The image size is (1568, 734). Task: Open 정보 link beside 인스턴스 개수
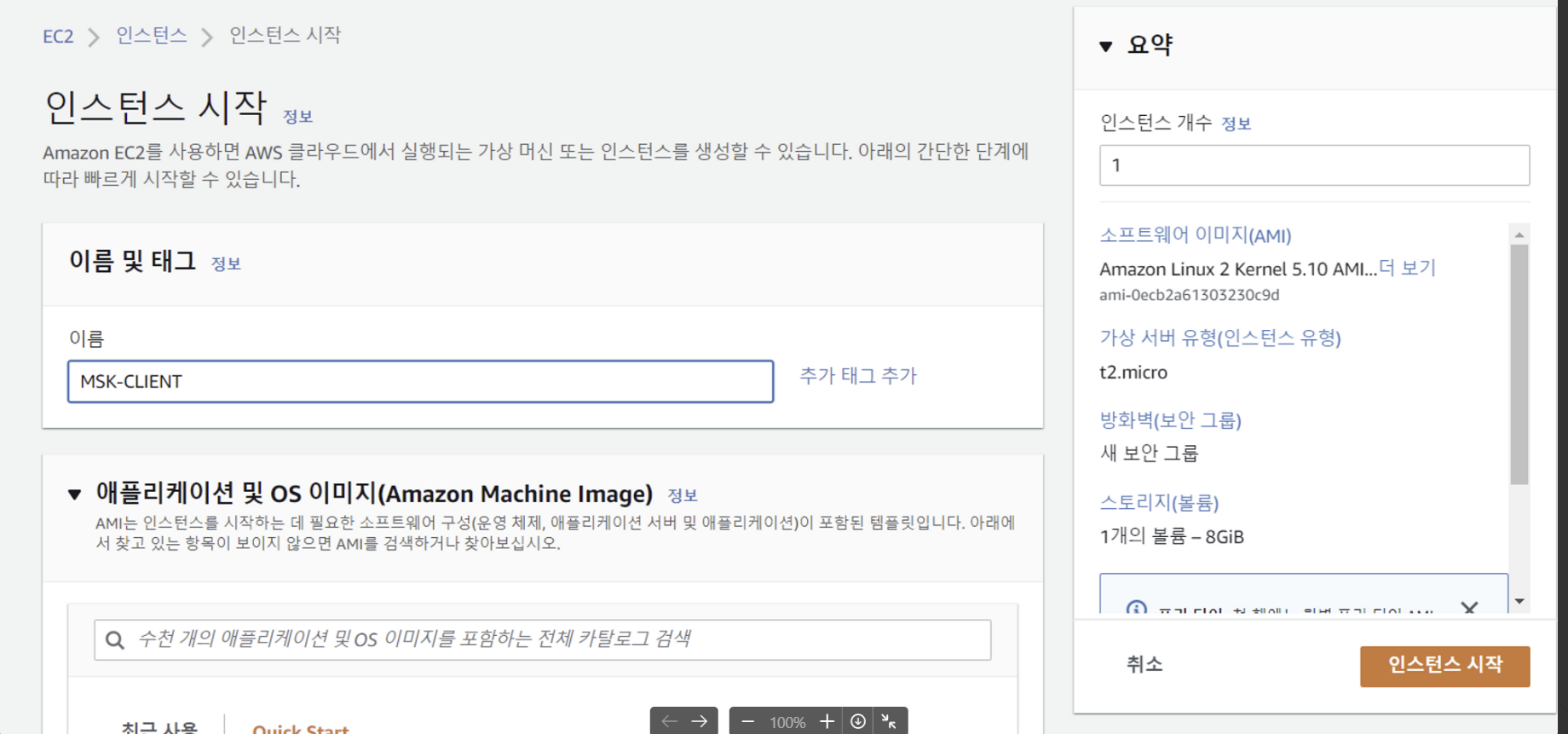pos(1236,124)
